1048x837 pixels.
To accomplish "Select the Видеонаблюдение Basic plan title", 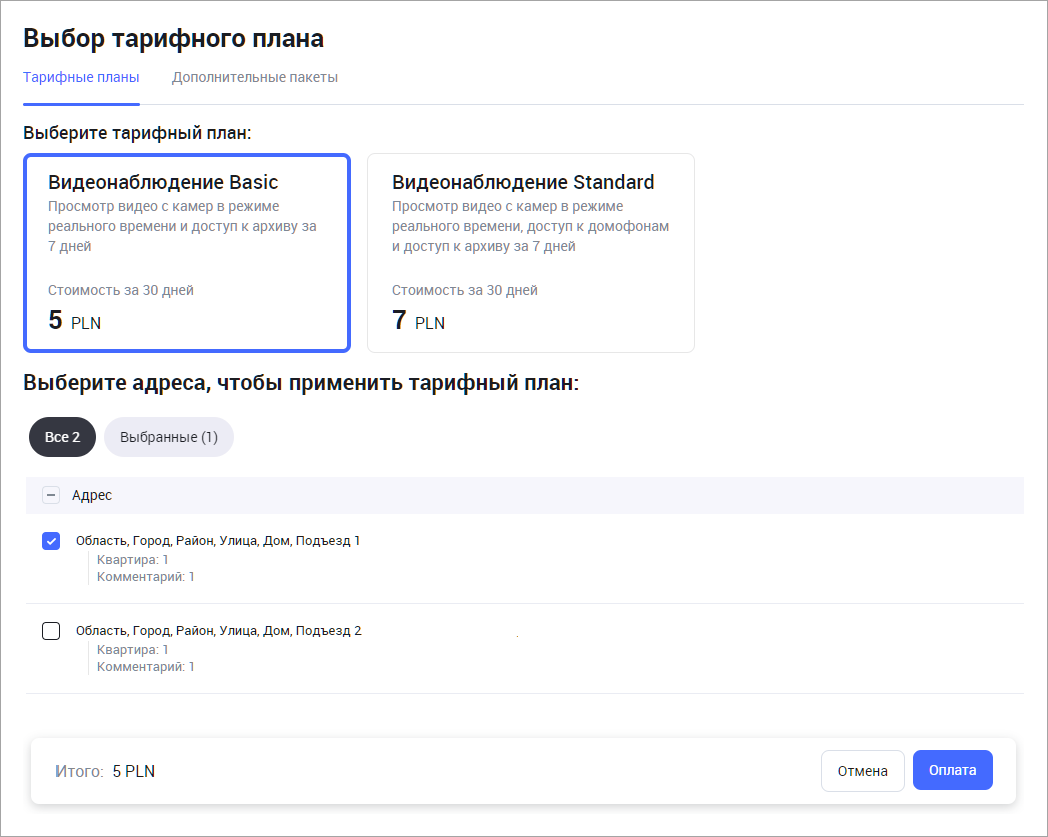I will (163, 182).
